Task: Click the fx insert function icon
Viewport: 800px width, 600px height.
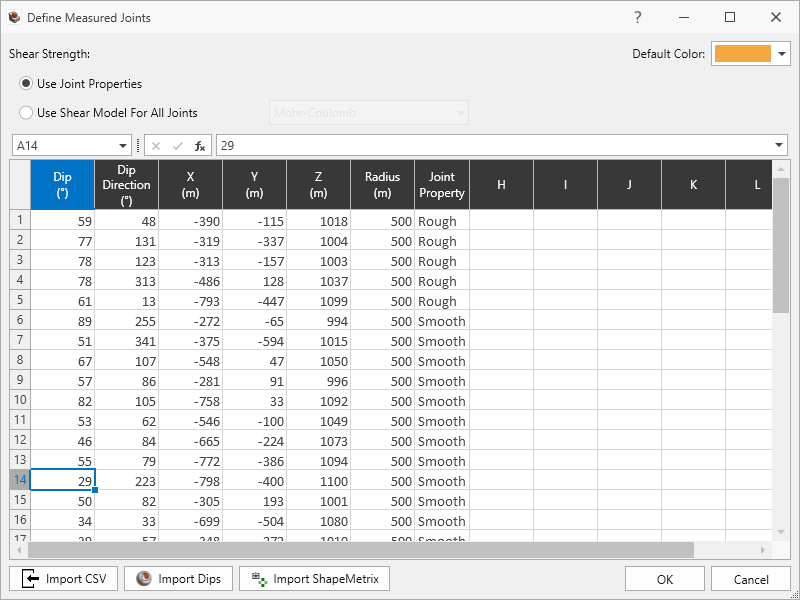Action: click(x=199, y=146)
